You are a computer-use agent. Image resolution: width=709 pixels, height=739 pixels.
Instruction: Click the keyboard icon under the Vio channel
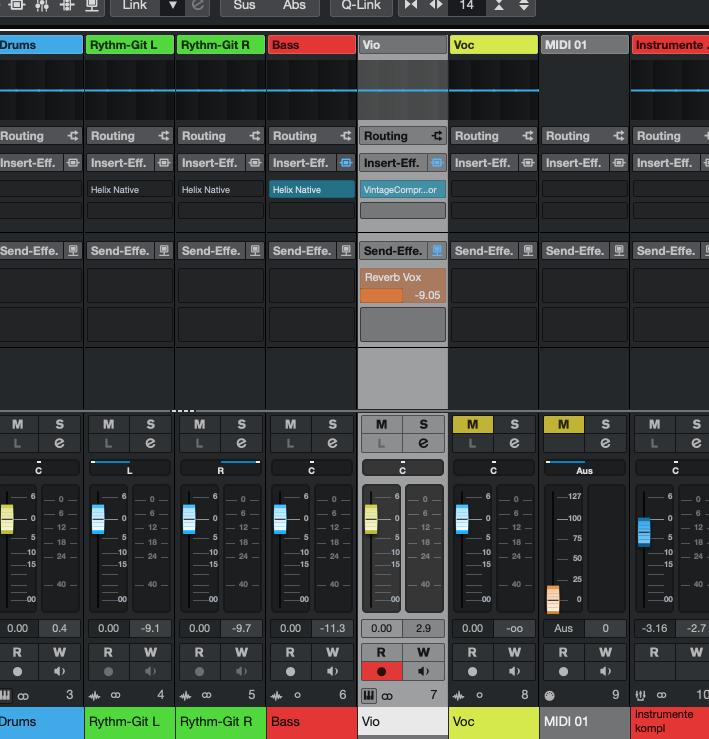(368, 695)
